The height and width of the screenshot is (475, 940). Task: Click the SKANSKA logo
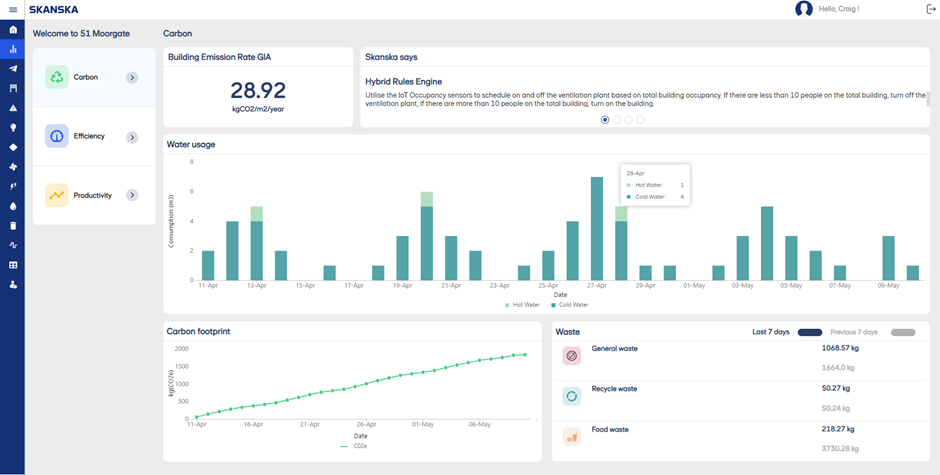53,10
